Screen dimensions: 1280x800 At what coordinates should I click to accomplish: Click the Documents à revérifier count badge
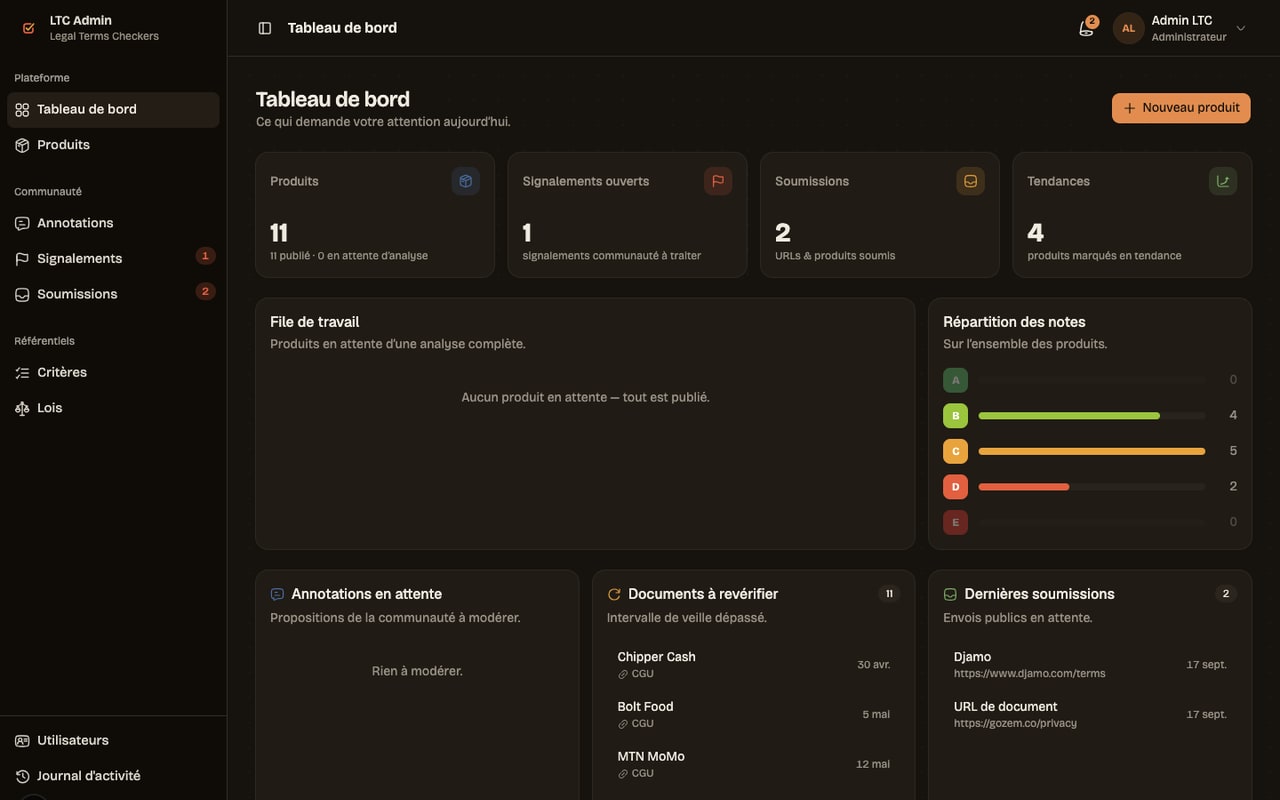[x=889, y=594]
